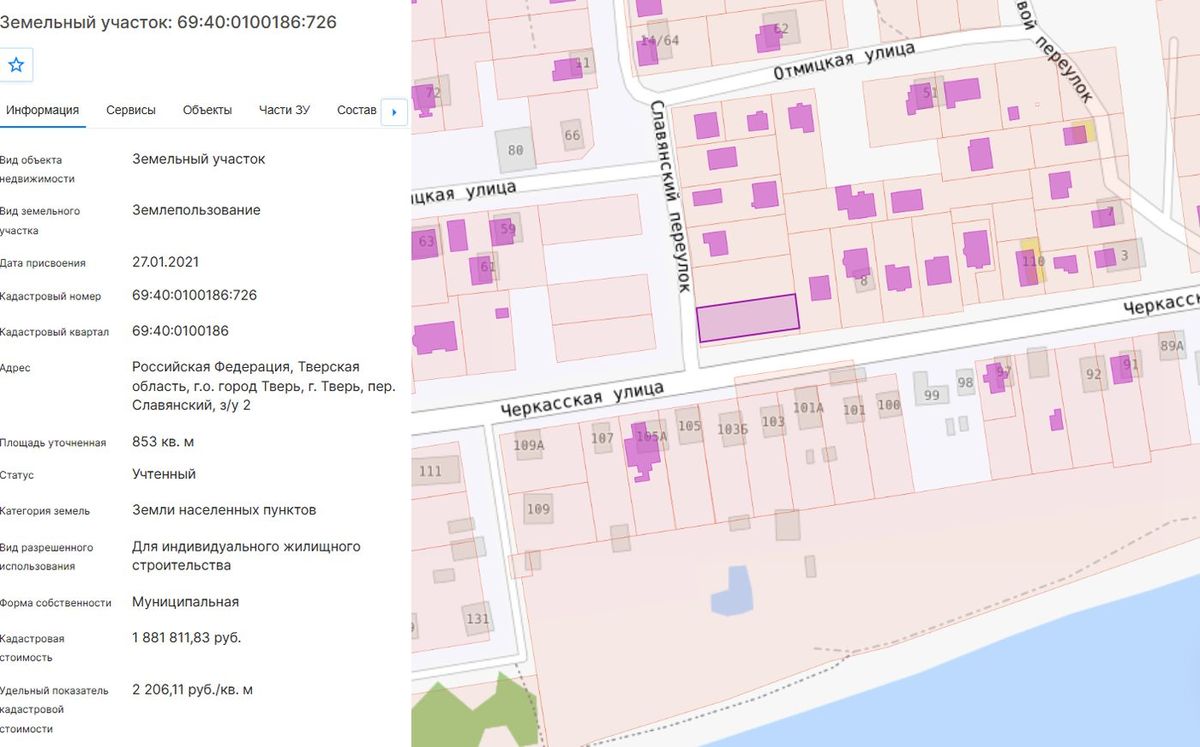Image resolution: width=1200 pixels, height=747 pixels.
Task: Go to the Объекты tab
Action: 207,110
